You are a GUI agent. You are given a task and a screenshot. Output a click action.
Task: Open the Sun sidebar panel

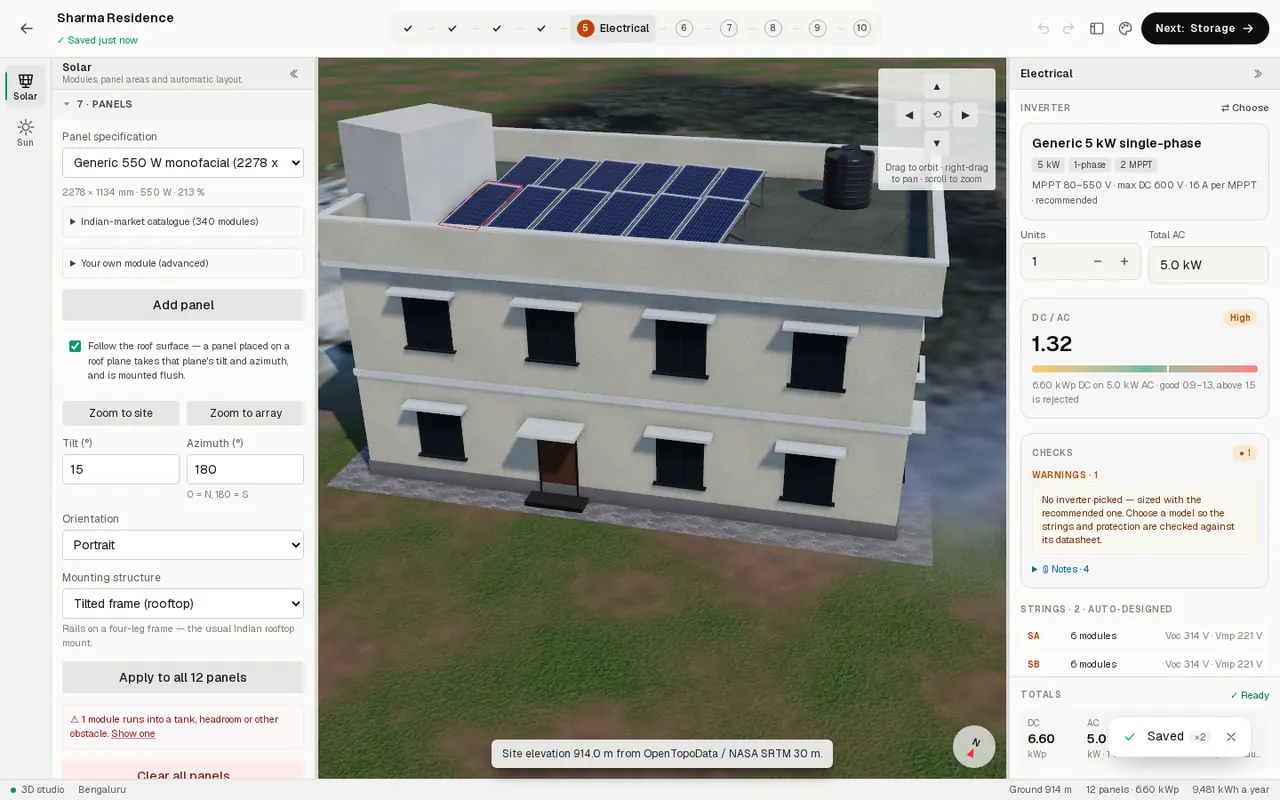(x=25, y=133)
